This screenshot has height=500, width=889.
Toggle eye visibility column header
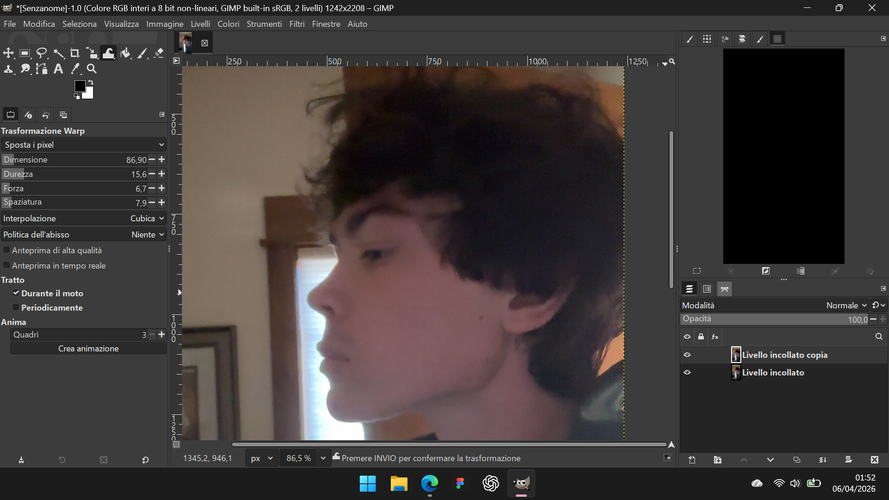tap(687, 337)
